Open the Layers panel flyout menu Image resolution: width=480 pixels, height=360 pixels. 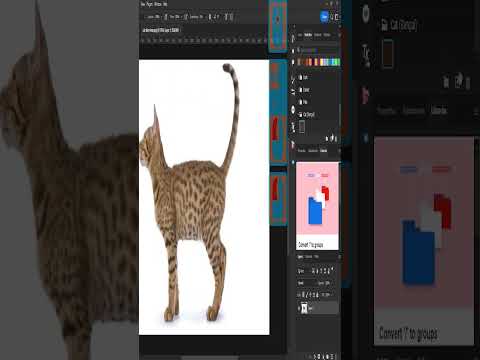click(x=340, y=257)
